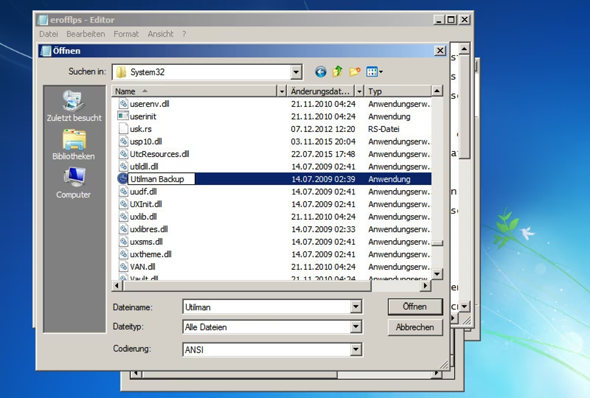Click the file list horizontal scrollbar thumb

[x=247, y=286]
